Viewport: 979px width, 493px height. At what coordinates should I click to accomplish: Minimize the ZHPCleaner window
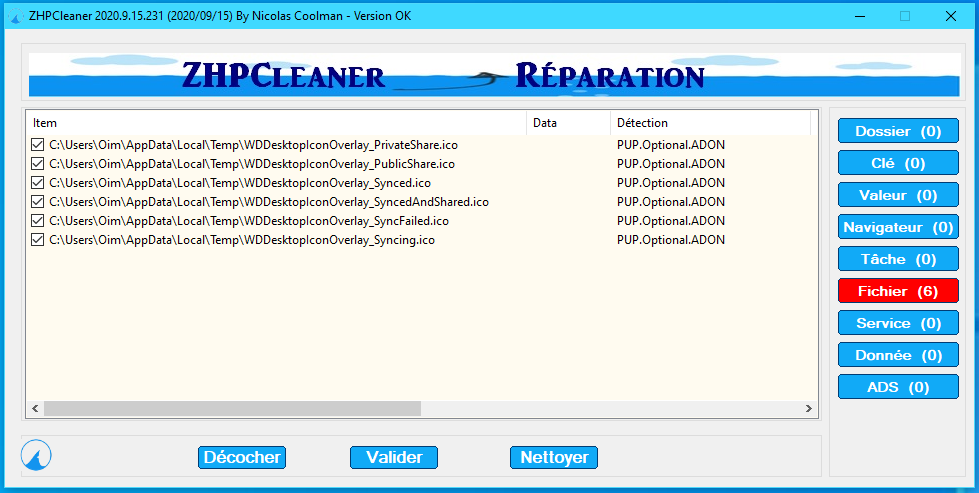tap(859, 16)
